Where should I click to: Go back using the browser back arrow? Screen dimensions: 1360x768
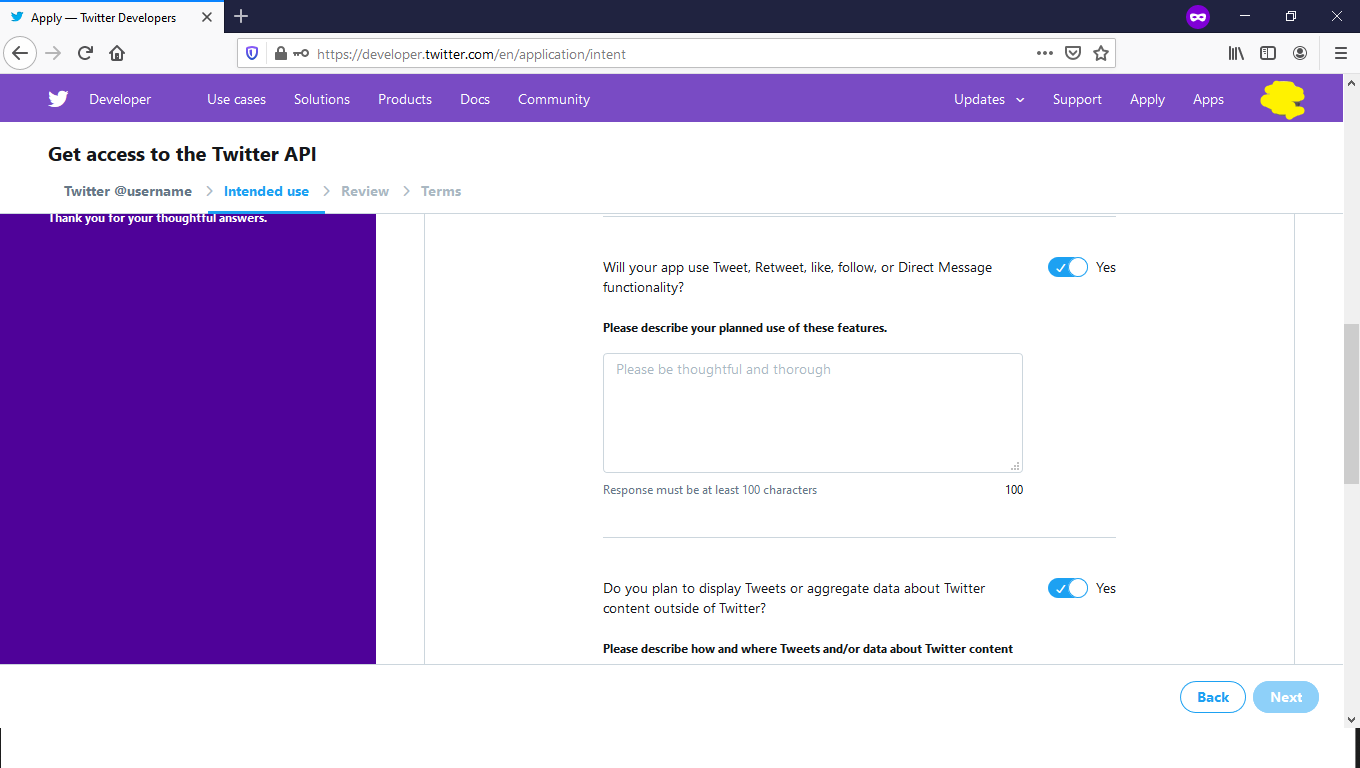[20, 53]
